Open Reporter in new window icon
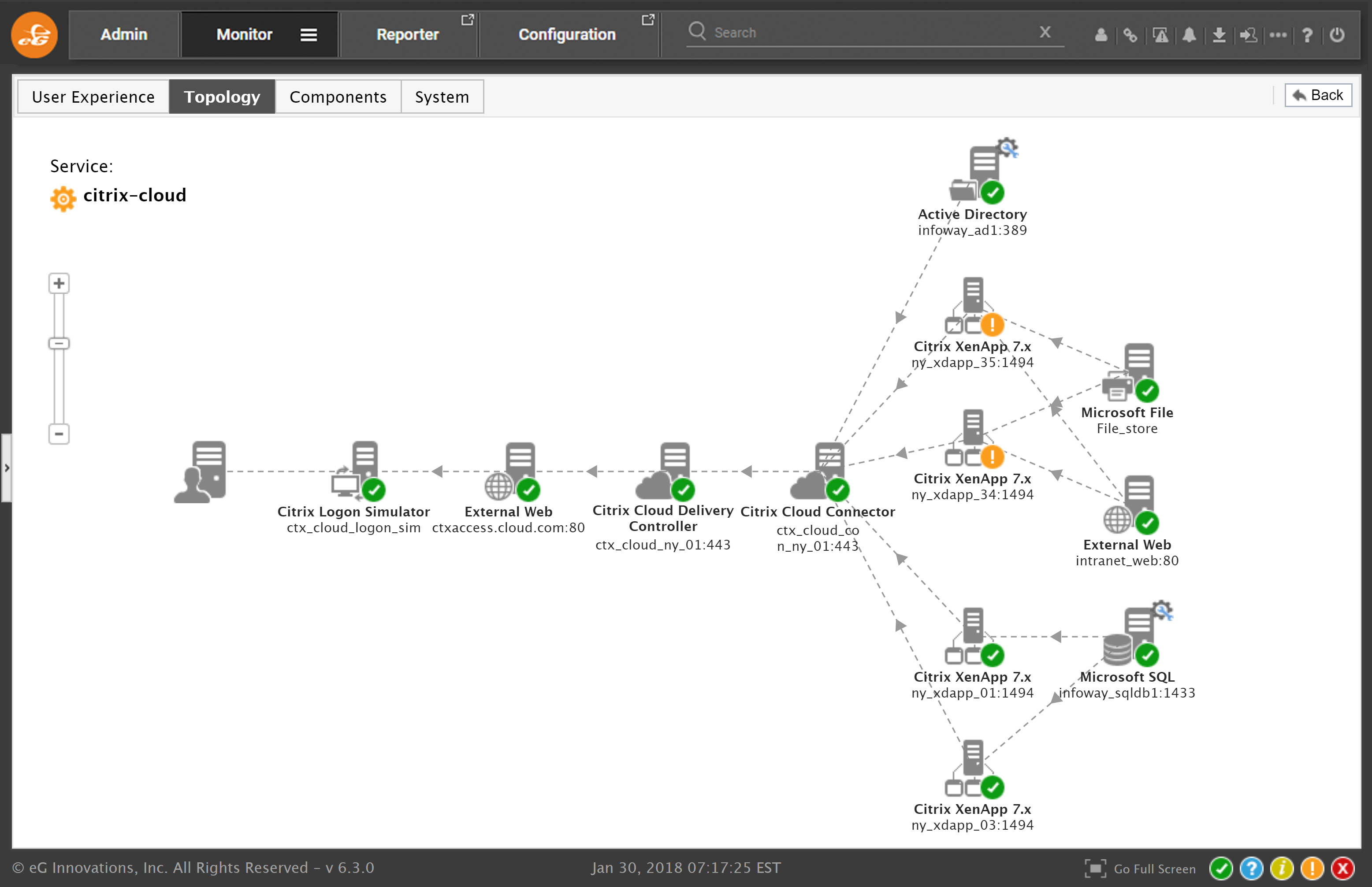Image resolution: width=1372 pixels, height=887 pixels. 467,20
